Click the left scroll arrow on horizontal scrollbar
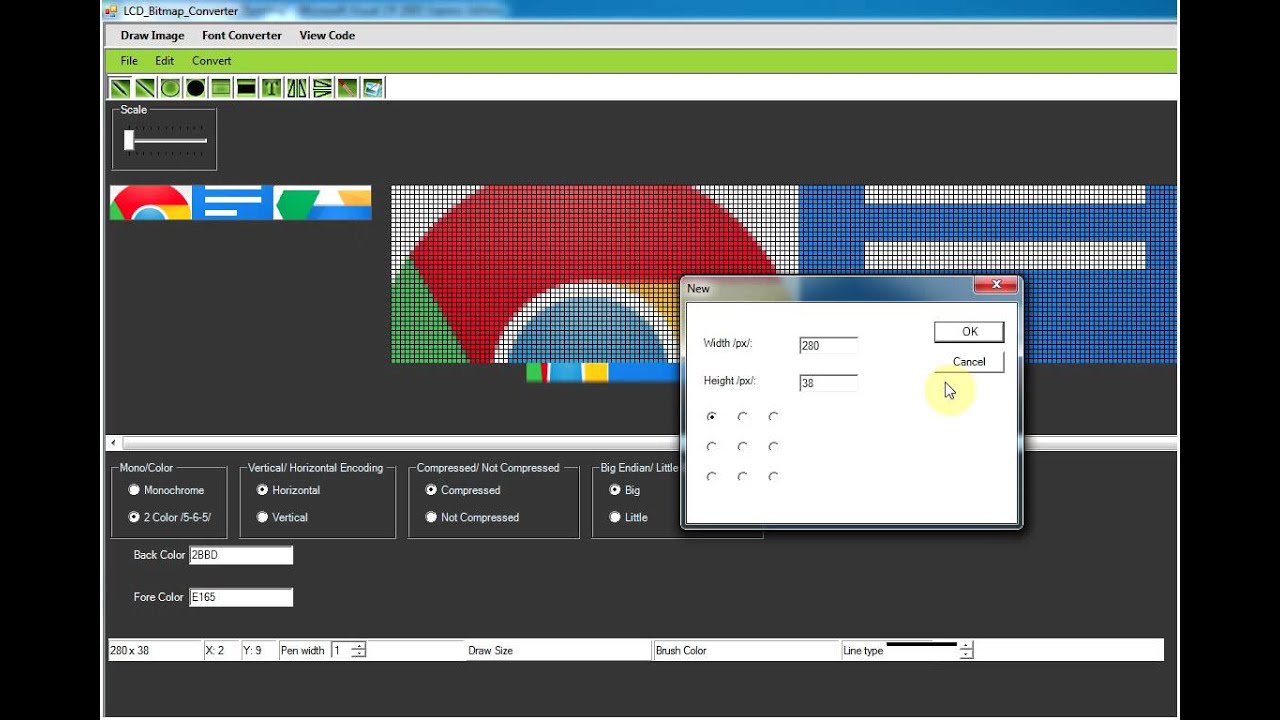Image resolution: width=1280 pixels, height=720 pixels. click(x=112, y=442)
